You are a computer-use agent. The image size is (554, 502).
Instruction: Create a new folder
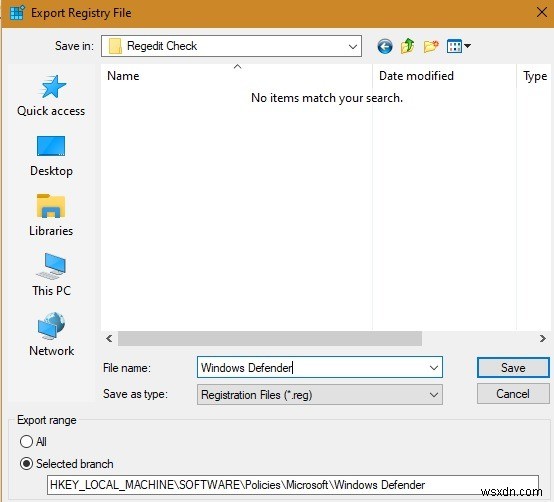coord(431,46)
